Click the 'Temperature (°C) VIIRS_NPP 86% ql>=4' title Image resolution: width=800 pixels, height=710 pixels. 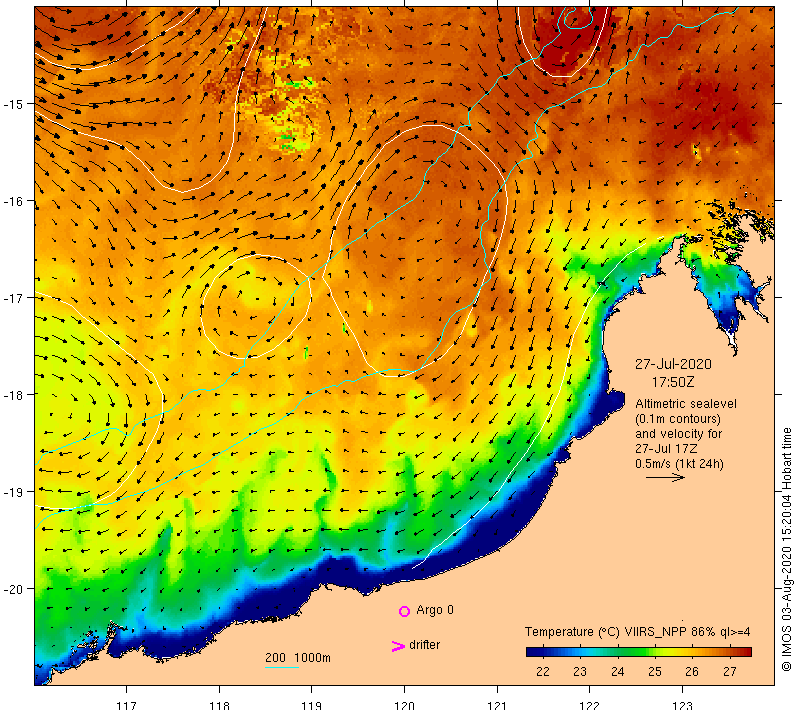(x=637, y=632)
